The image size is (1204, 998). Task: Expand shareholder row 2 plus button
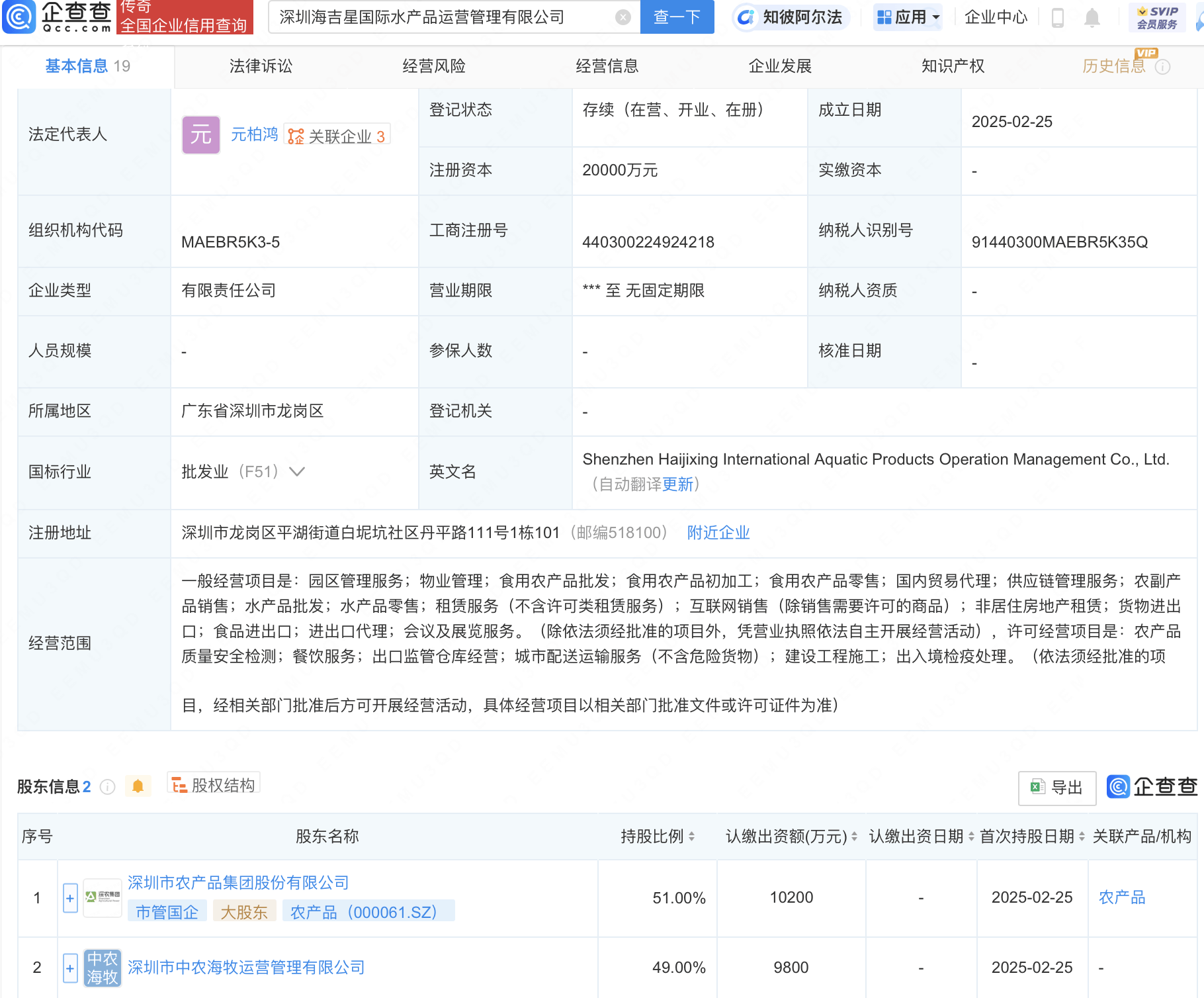[70, 968]
